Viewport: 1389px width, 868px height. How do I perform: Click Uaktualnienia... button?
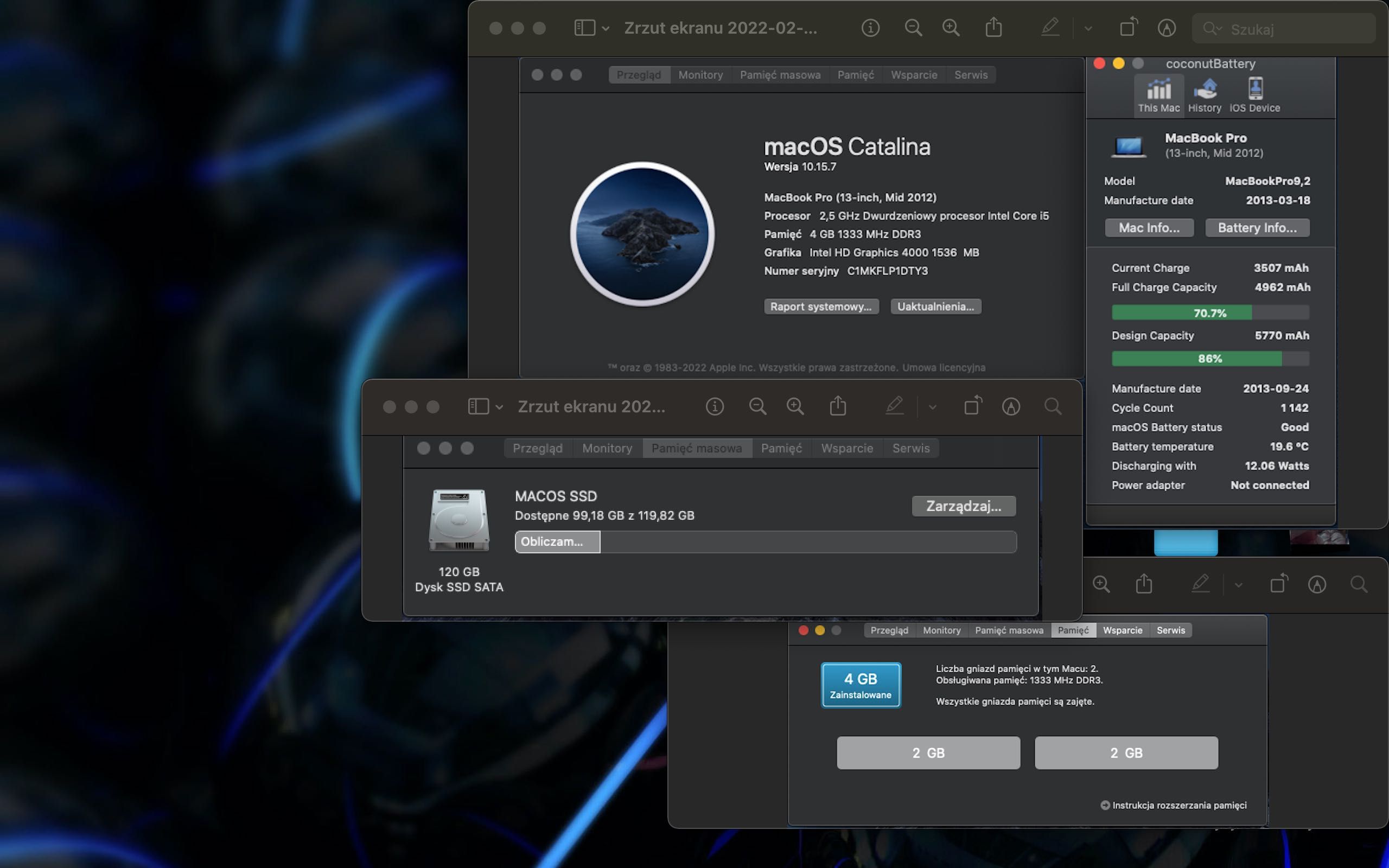point(935,307)
